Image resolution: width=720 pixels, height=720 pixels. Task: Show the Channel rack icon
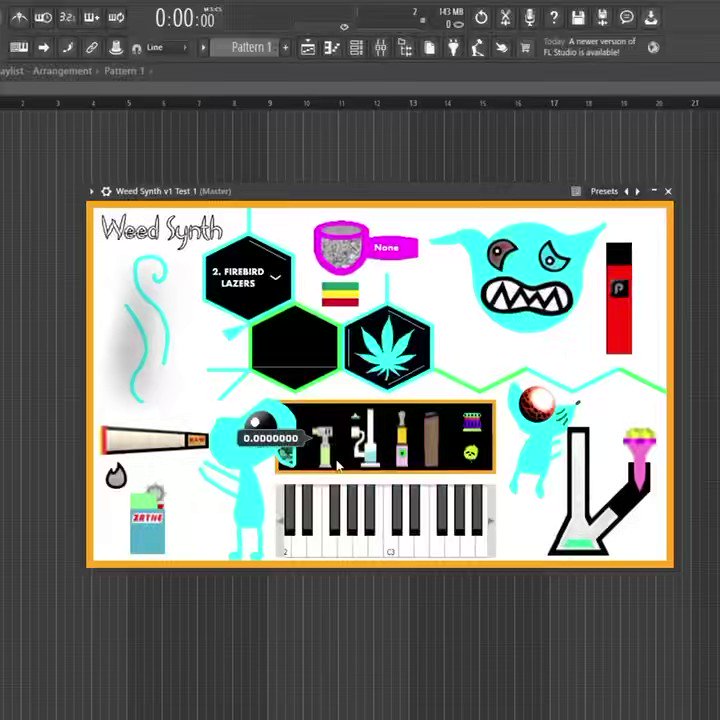(x=356, y=47)
